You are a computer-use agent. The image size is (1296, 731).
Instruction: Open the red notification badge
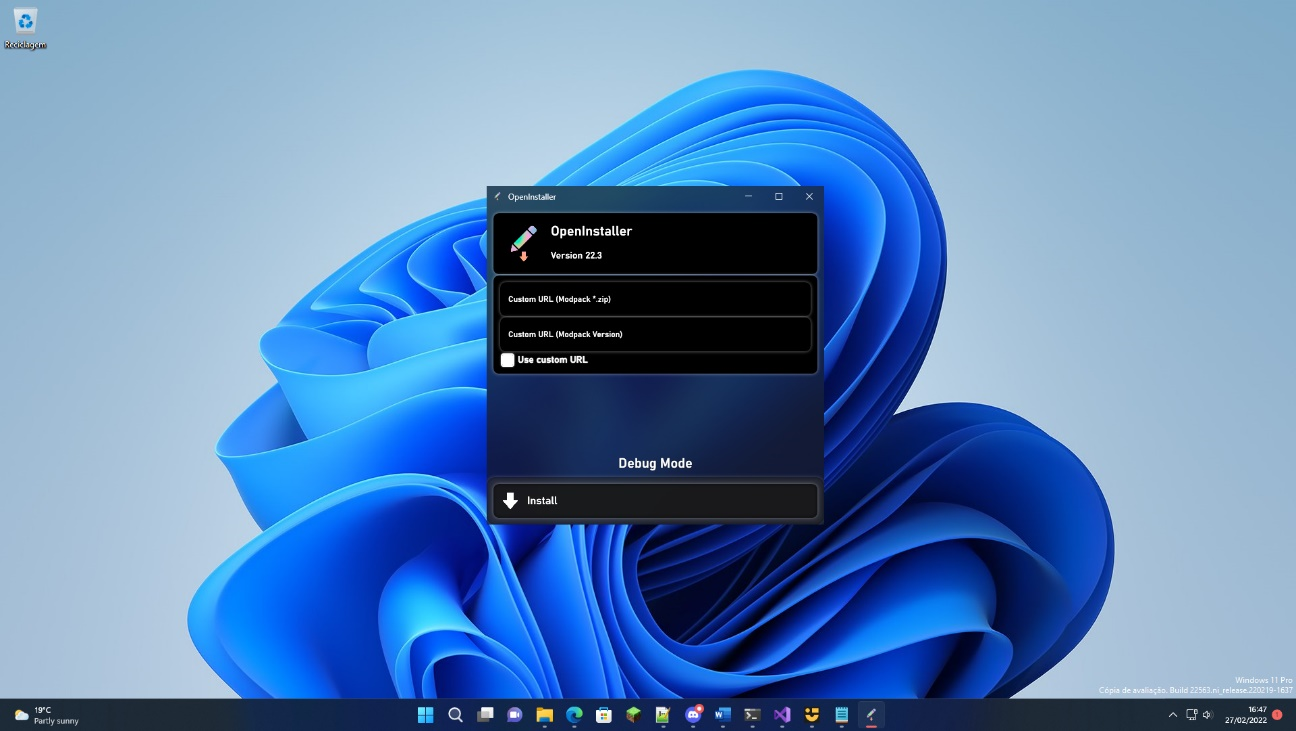click(1277, 715)
